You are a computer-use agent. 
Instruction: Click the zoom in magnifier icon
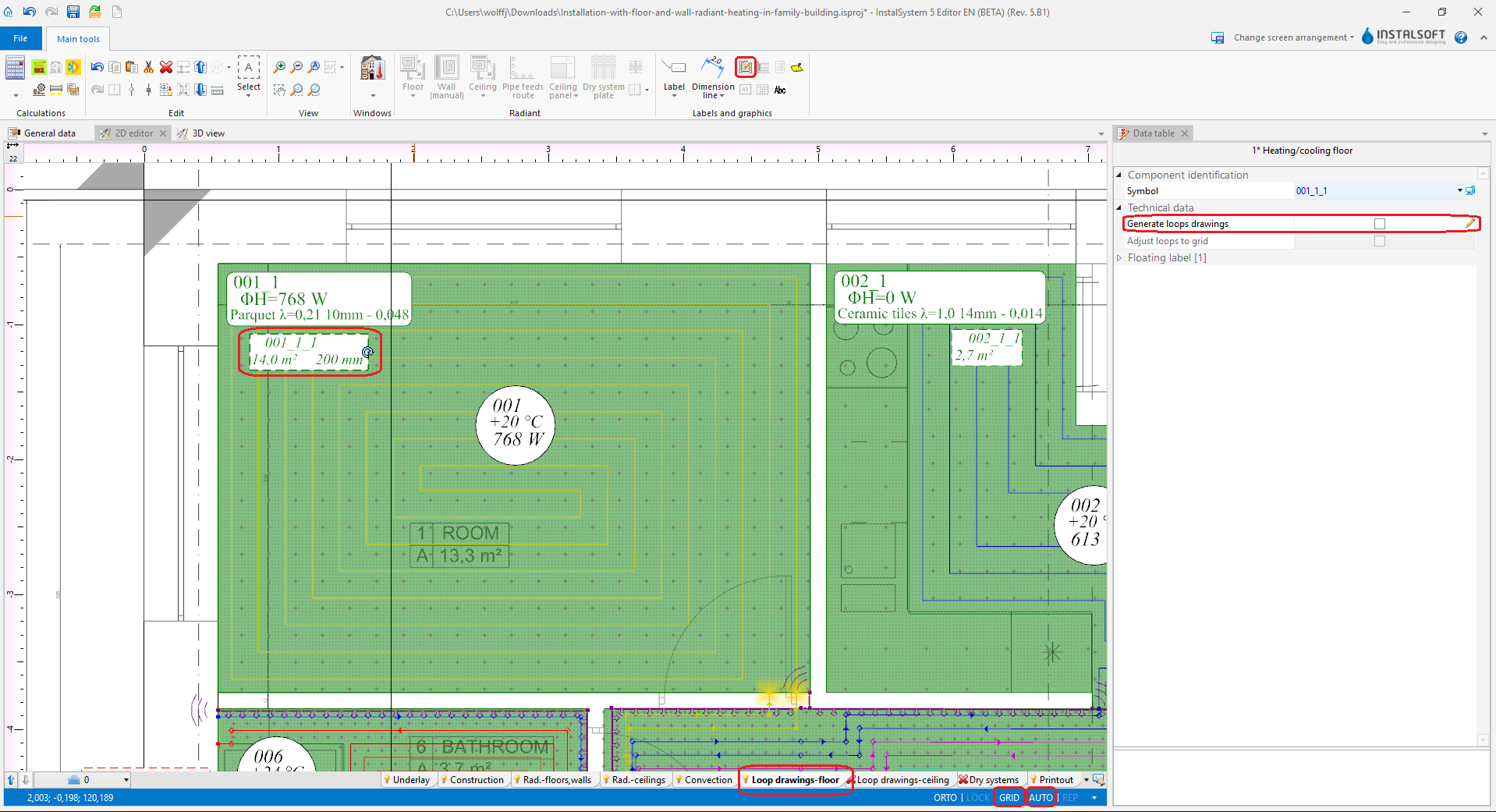[278, 68]
